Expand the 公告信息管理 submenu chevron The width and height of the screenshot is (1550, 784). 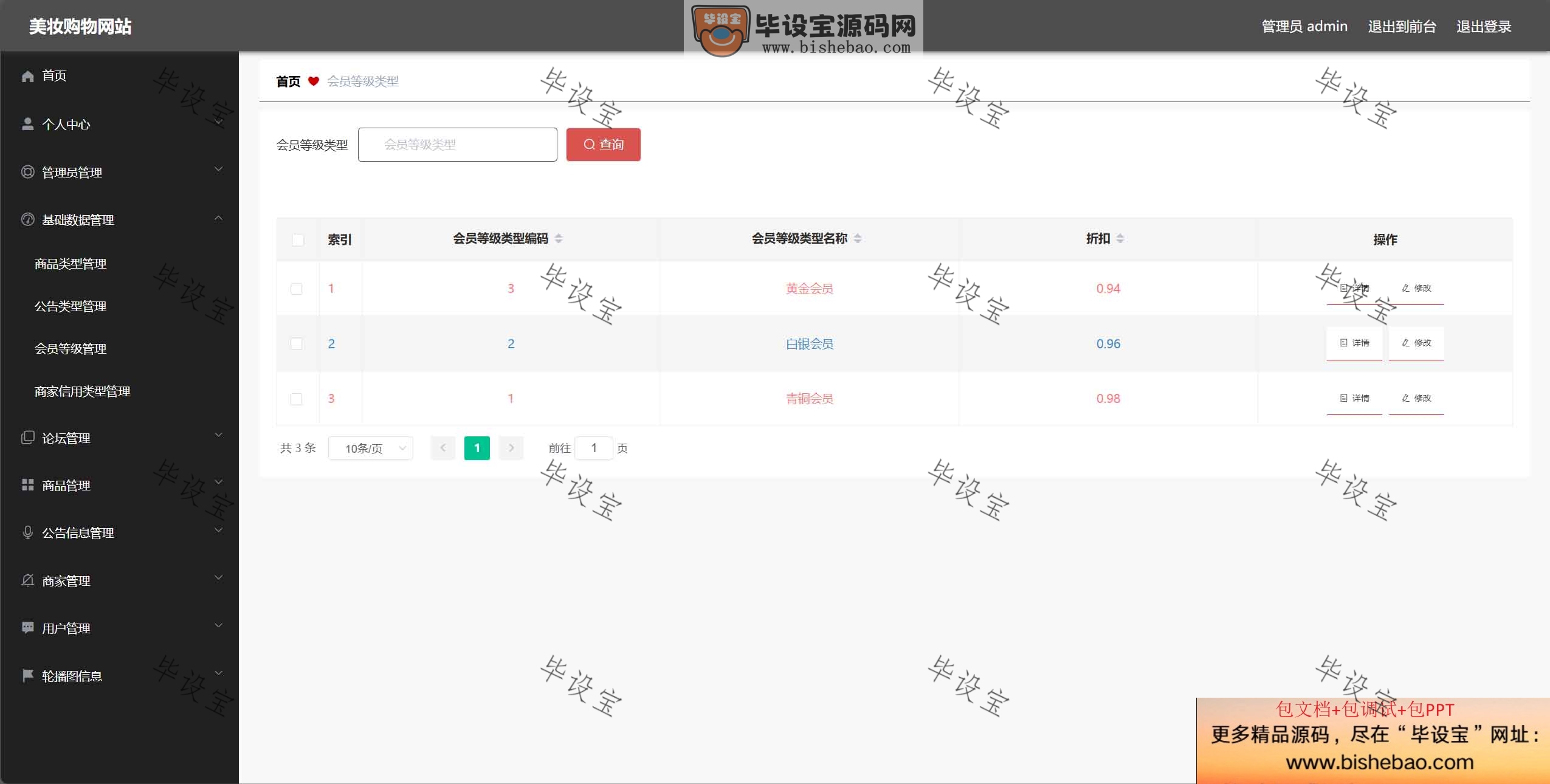click(x=219, y=531)
